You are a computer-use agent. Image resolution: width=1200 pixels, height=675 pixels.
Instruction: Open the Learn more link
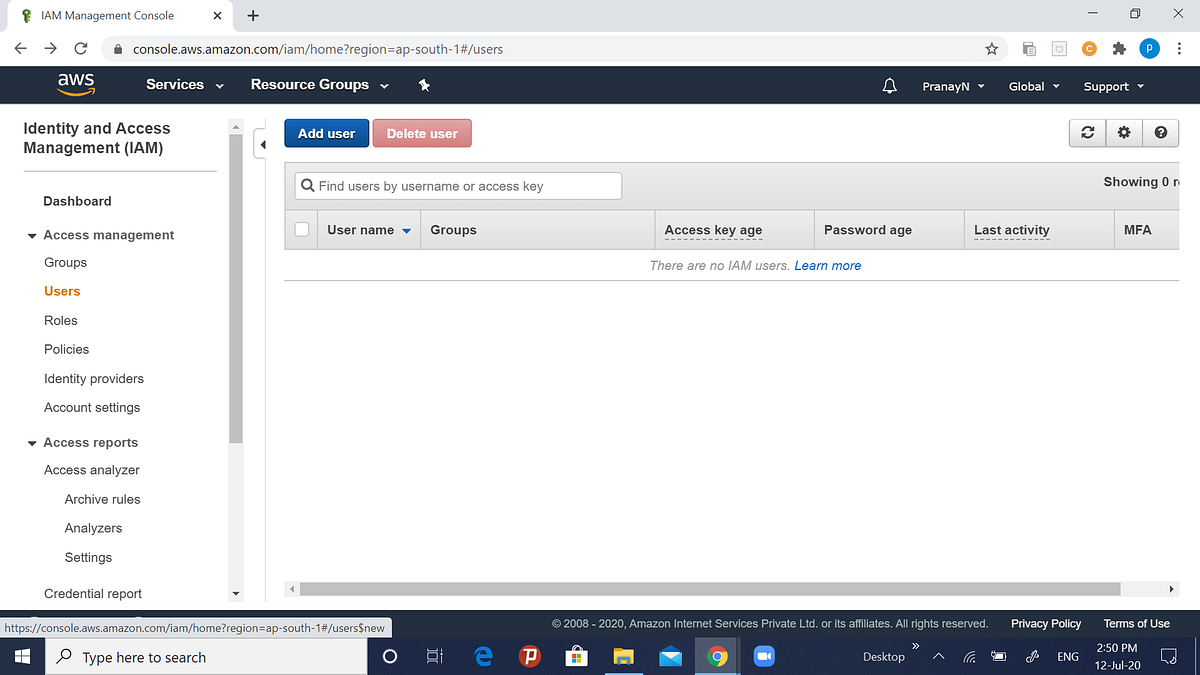(827, 265)
